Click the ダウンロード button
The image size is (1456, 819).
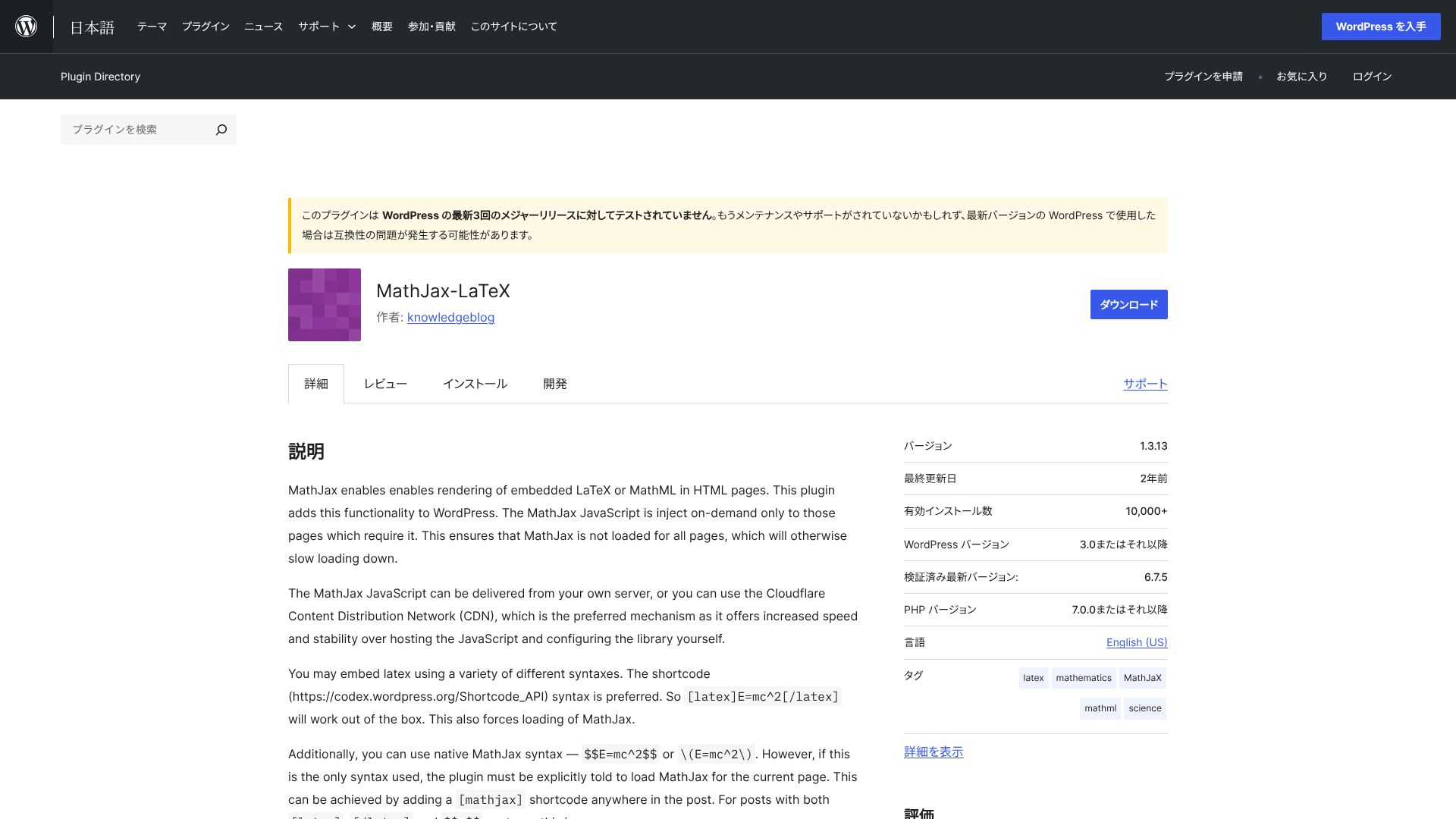(x=1129, y=305)
